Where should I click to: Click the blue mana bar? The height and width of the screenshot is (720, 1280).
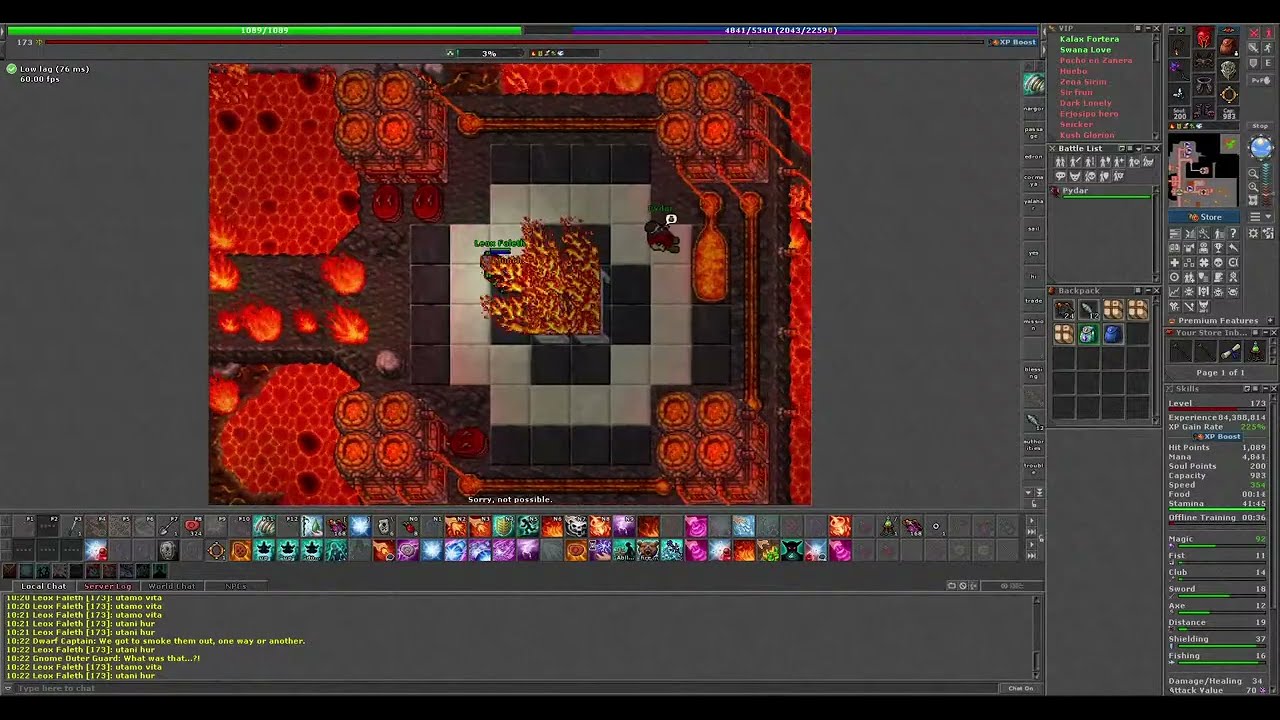point(781,30)
